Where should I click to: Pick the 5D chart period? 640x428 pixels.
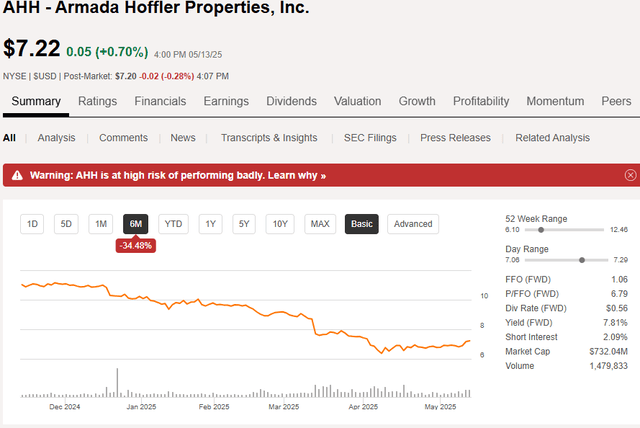coord(66,224)
